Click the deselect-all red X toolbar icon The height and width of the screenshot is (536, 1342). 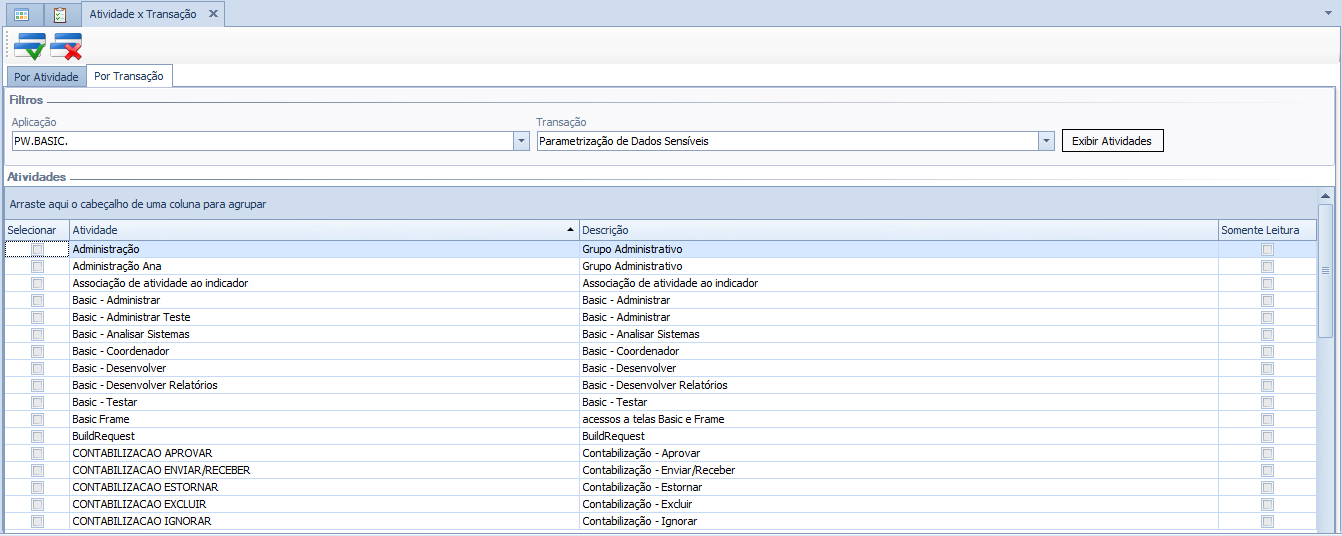click(x=67, y=46)
